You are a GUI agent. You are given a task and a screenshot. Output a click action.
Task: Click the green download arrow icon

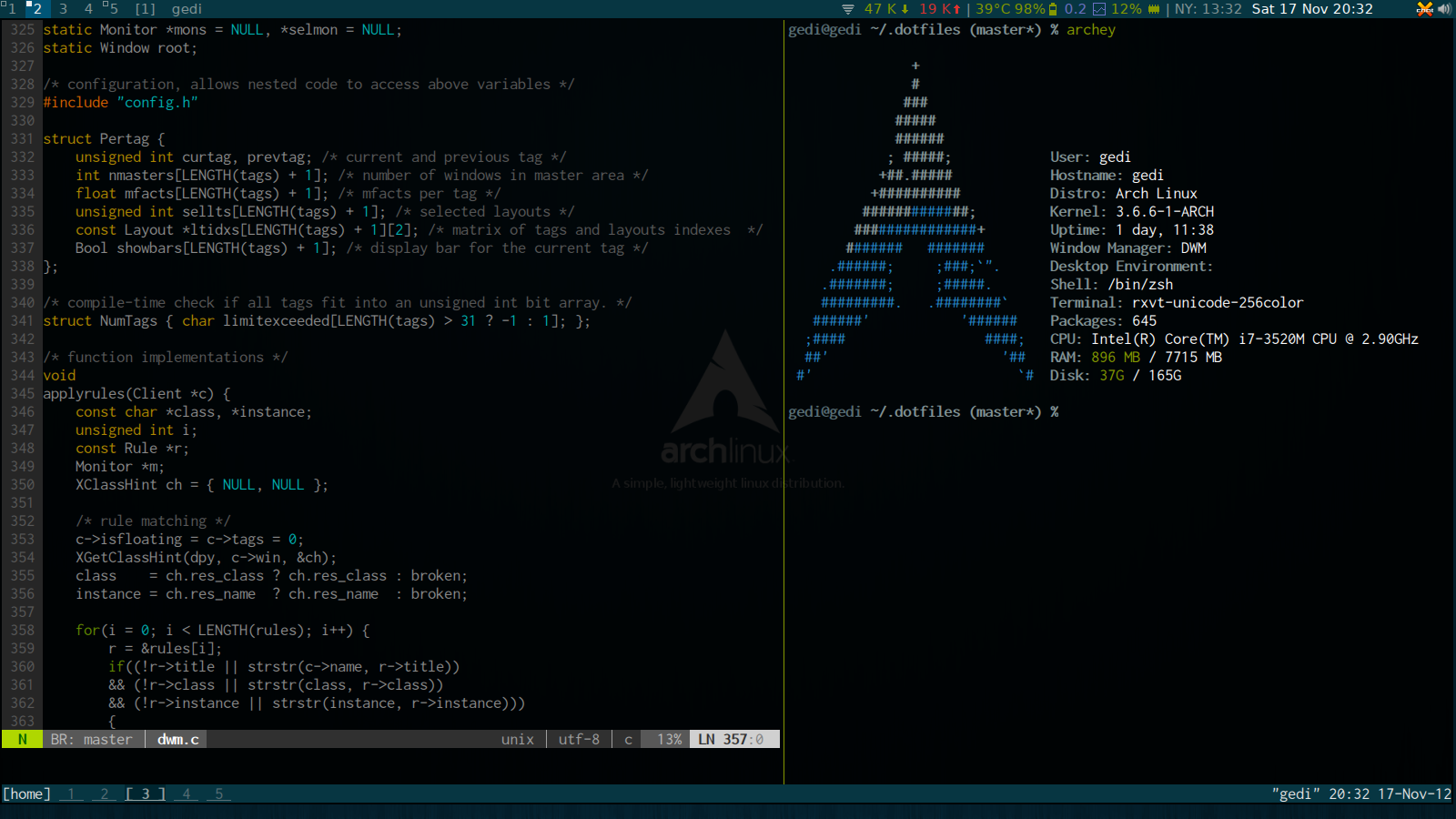pos(905,9)
